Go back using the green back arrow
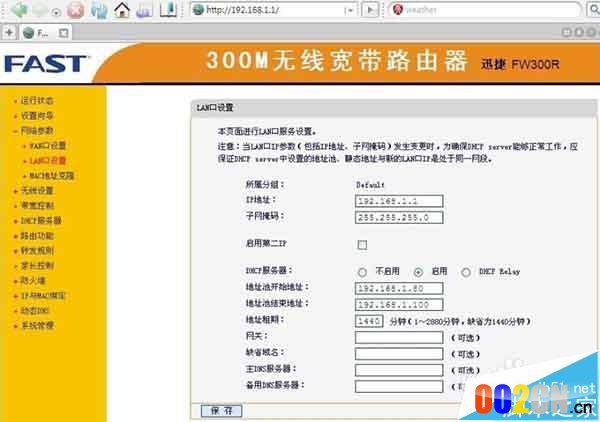 18,10
